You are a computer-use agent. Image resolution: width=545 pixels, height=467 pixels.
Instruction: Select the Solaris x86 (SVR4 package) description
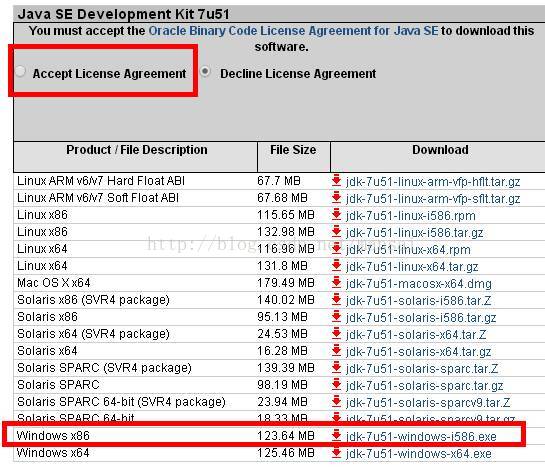tap(93, 300)
